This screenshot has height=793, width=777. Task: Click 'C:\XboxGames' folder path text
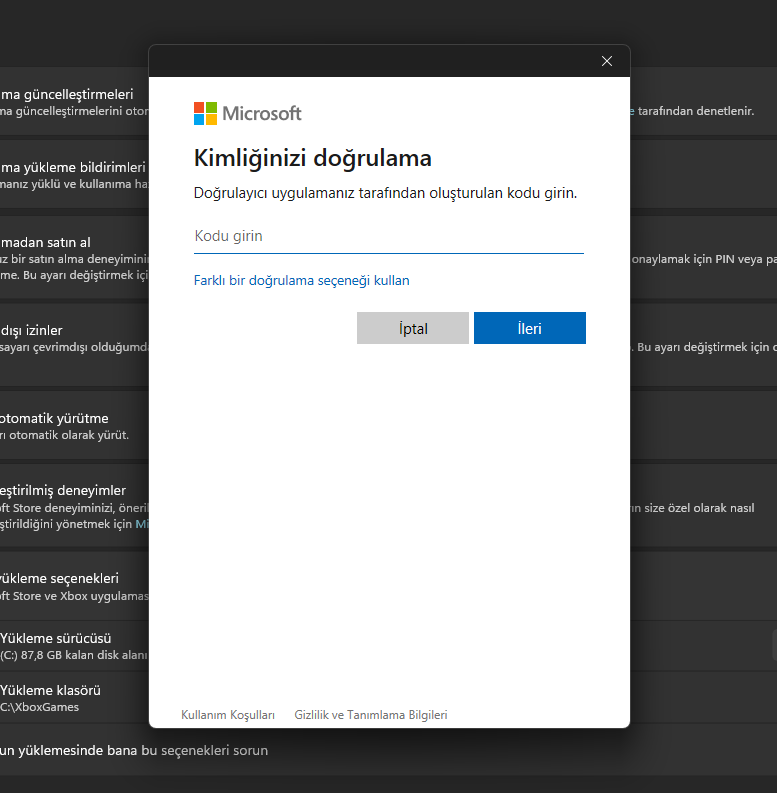pyautogui.click(x=39, y=707)
